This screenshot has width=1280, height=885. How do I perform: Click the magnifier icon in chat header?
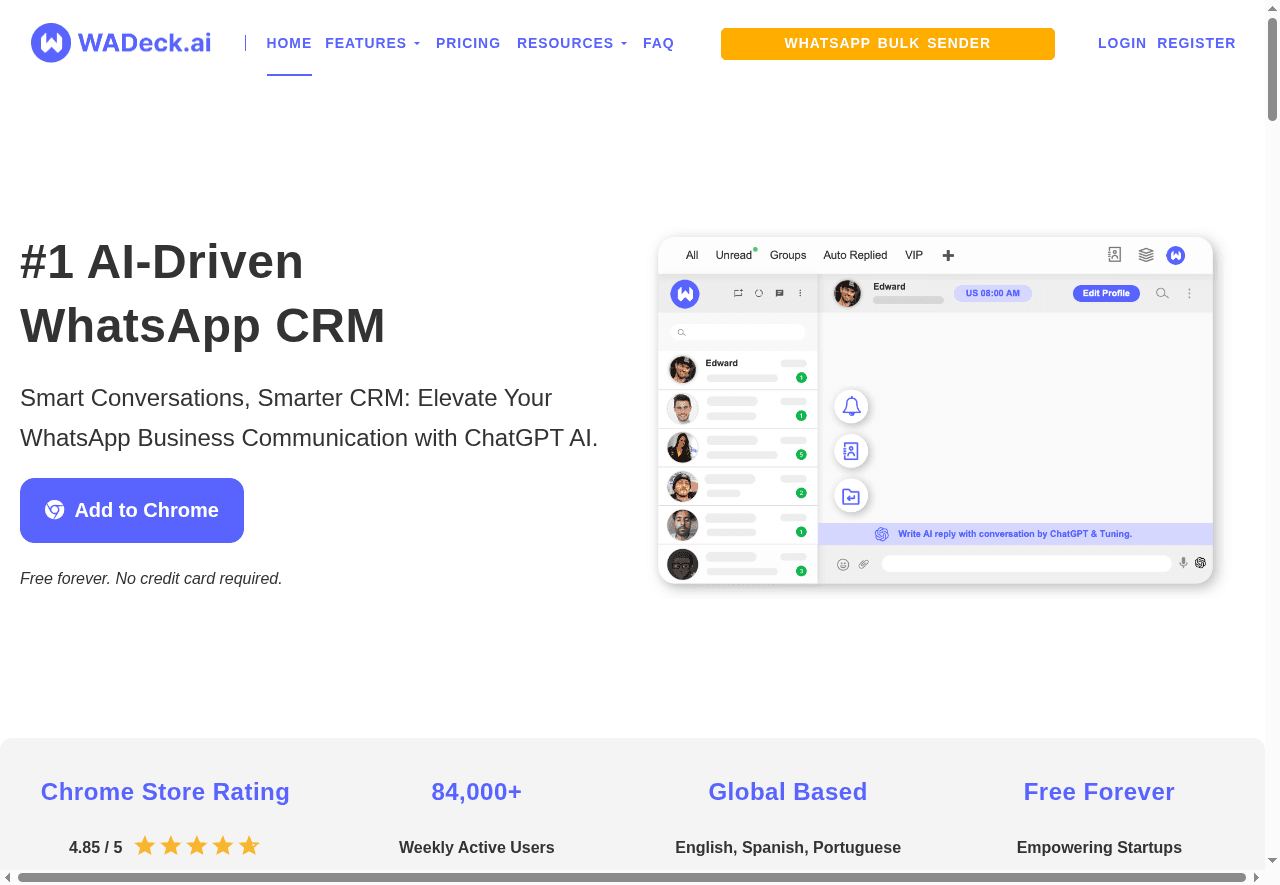click(1162, 293)
